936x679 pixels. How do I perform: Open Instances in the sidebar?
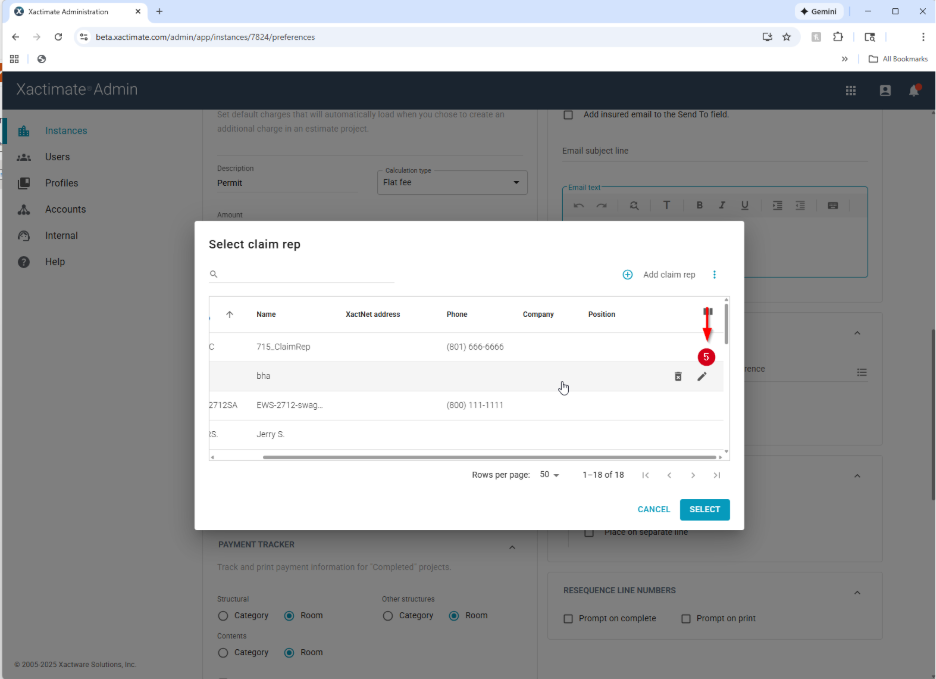click(x=66, y=131)
